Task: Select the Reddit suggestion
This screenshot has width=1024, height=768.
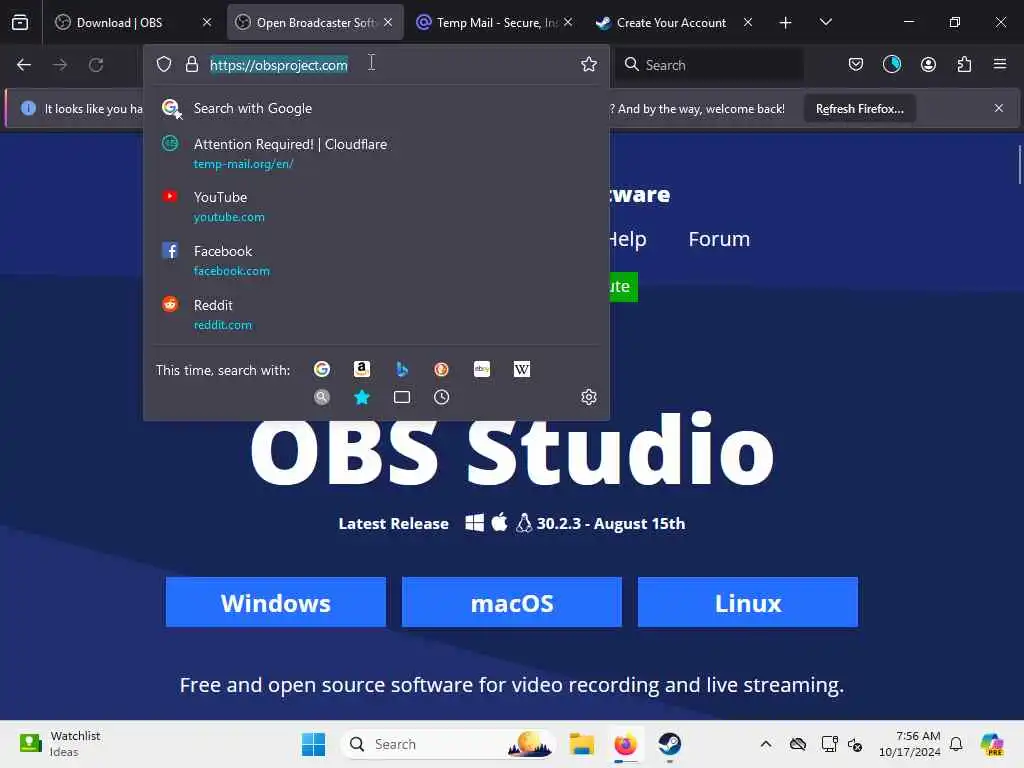Action: (x=376, y=314)
